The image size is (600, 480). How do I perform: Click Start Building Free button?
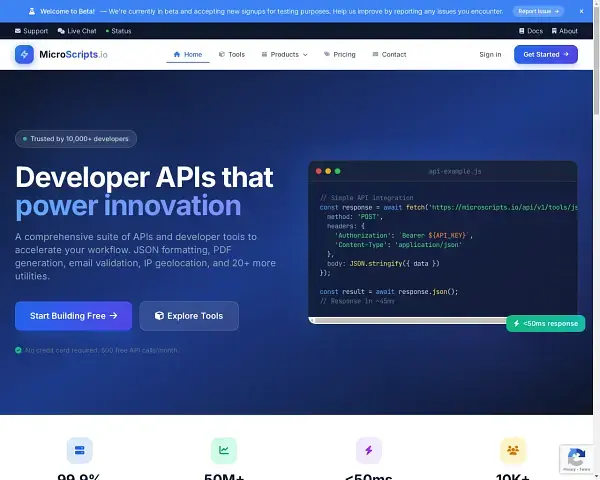pyautogui.click(x=73, y=316)
